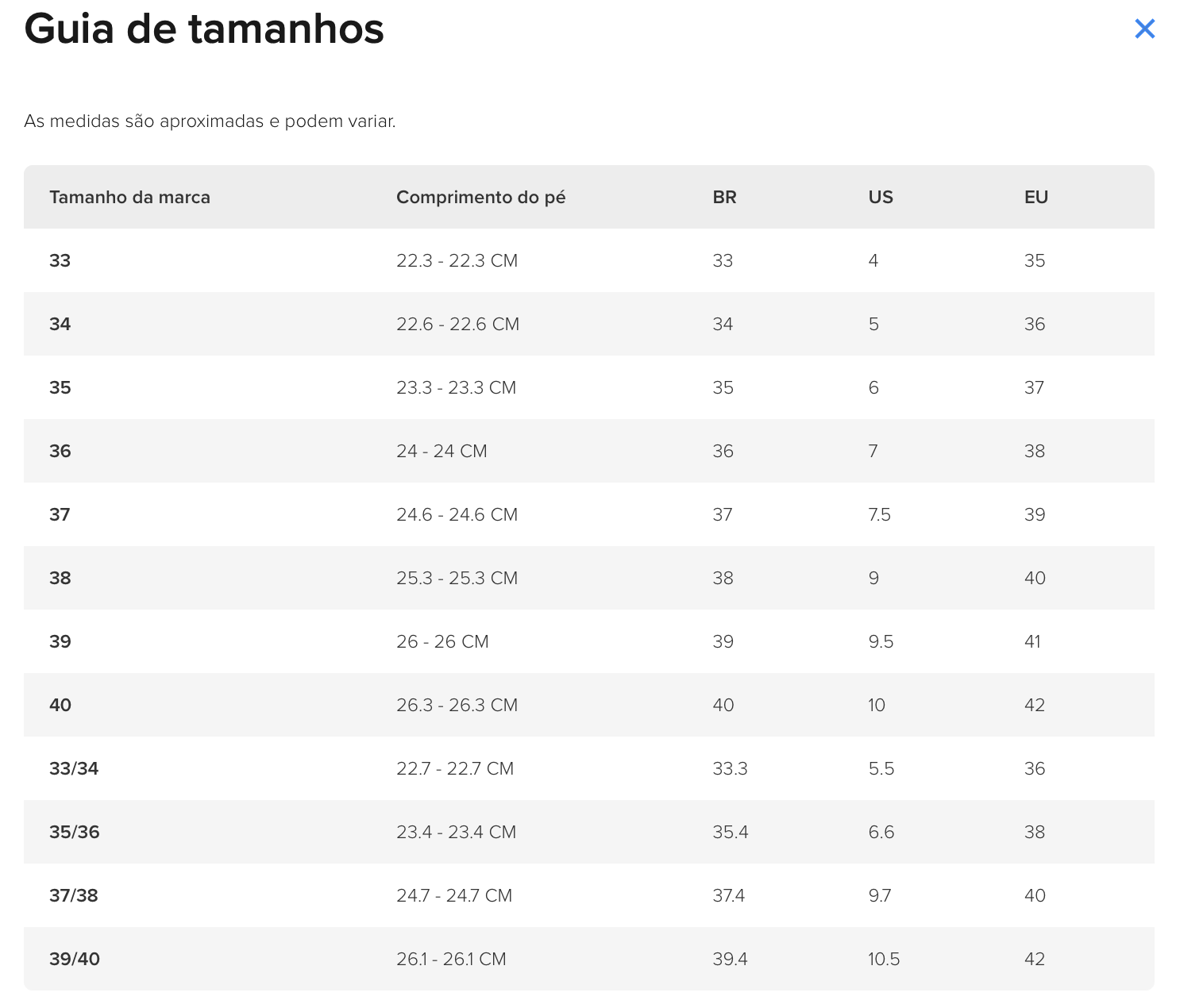Select the 33/34 brand size row label
This screenshot has width=1180, height=1008.
pyautogui.click(x=74, y=768)
